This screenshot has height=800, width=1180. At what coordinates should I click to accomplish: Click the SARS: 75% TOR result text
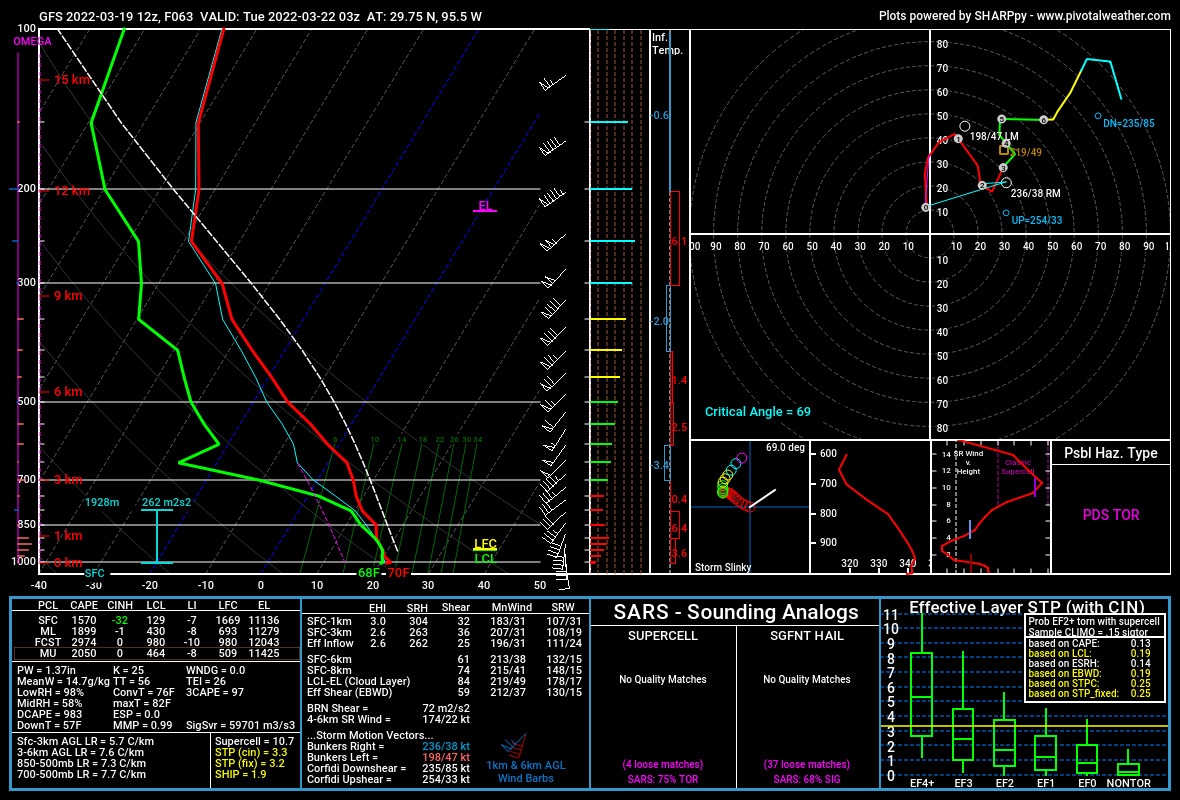coord(663,780)
